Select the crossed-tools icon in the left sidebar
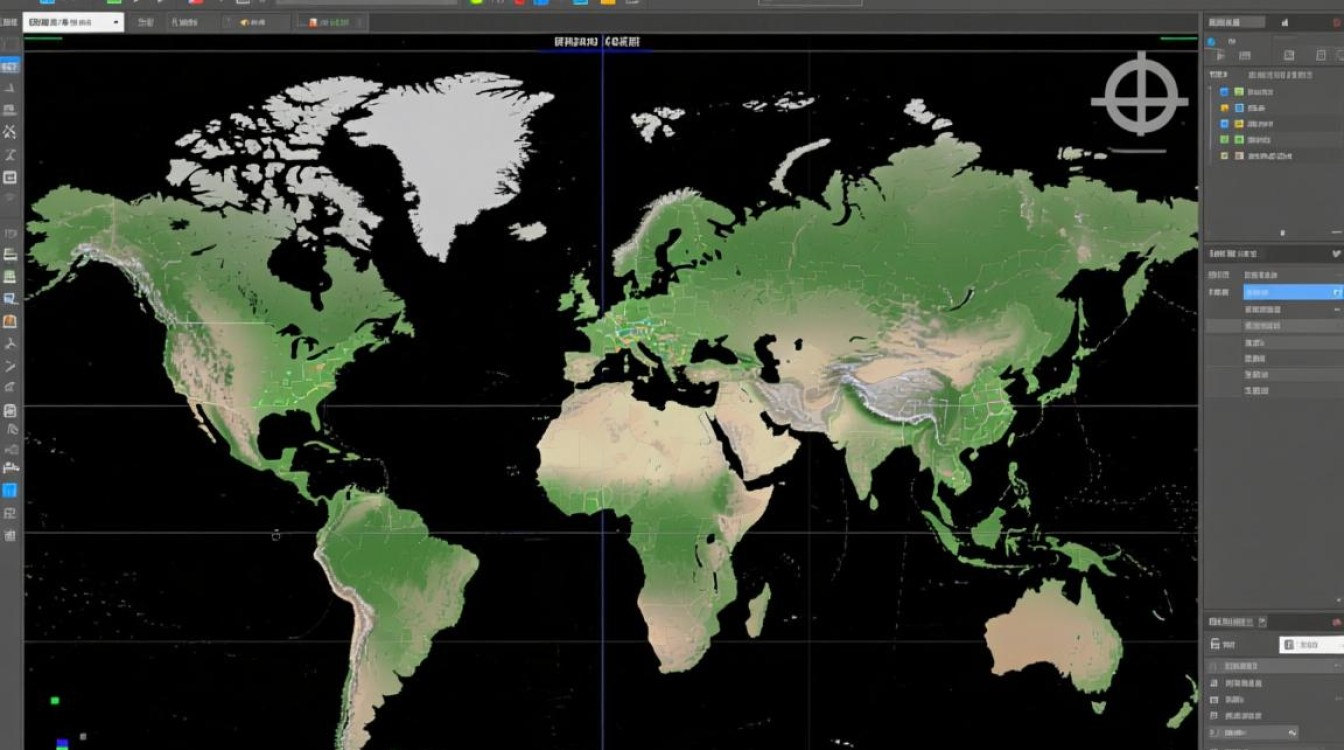The width and height of the screenshot is (1344, 750). tap(9, 131)
